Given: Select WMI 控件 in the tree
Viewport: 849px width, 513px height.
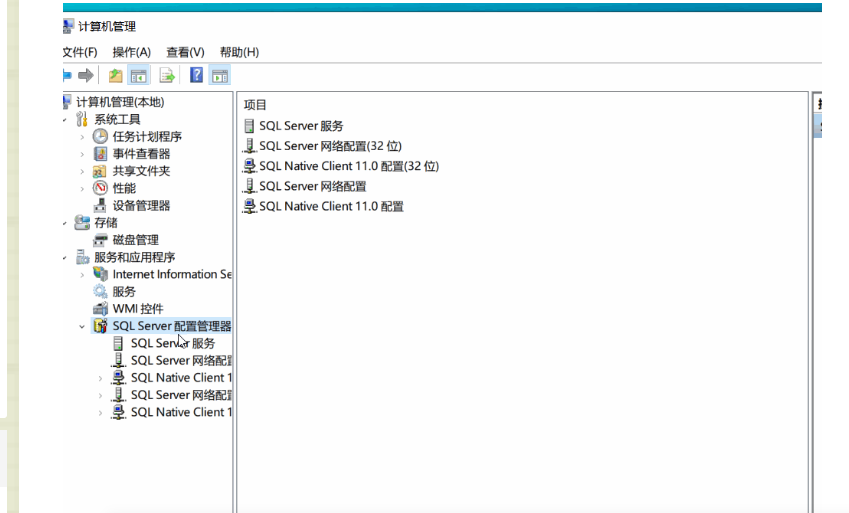Looking at the screenshot, I should (x=138, y=309).
